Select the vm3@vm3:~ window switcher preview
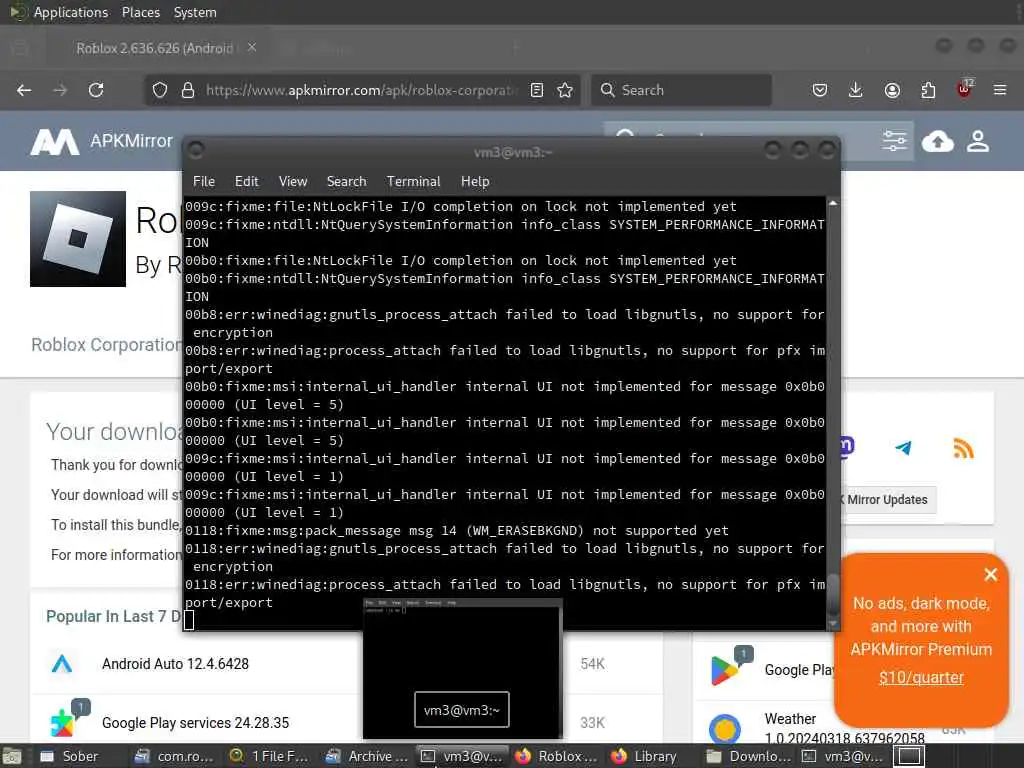Viewport: 1024px width, 768px height. 462,669
